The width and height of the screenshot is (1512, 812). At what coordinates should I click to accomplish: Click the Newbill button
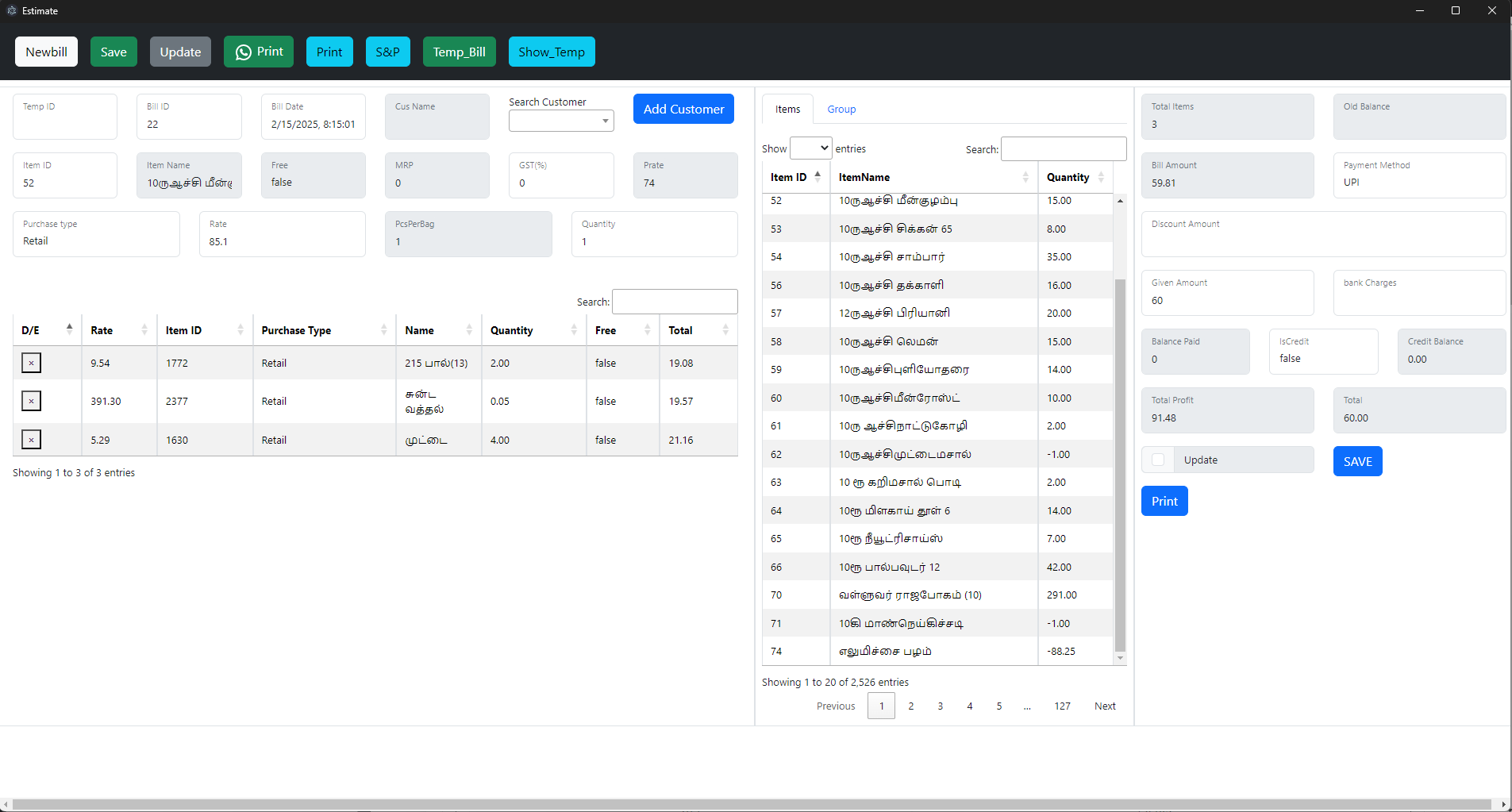[45, 52]
